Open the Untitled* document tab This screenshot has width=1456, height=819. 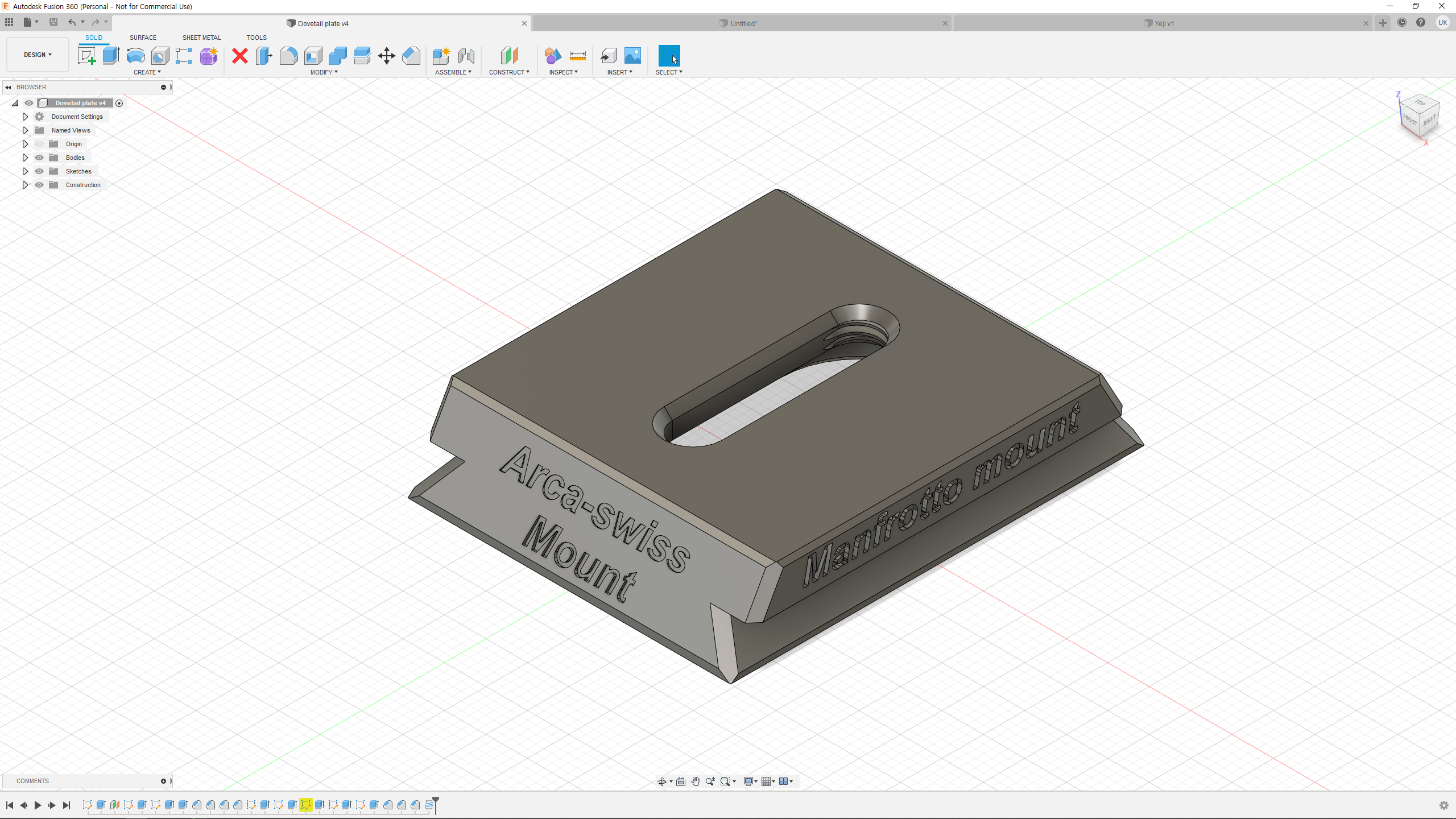[x=743, y=23]
